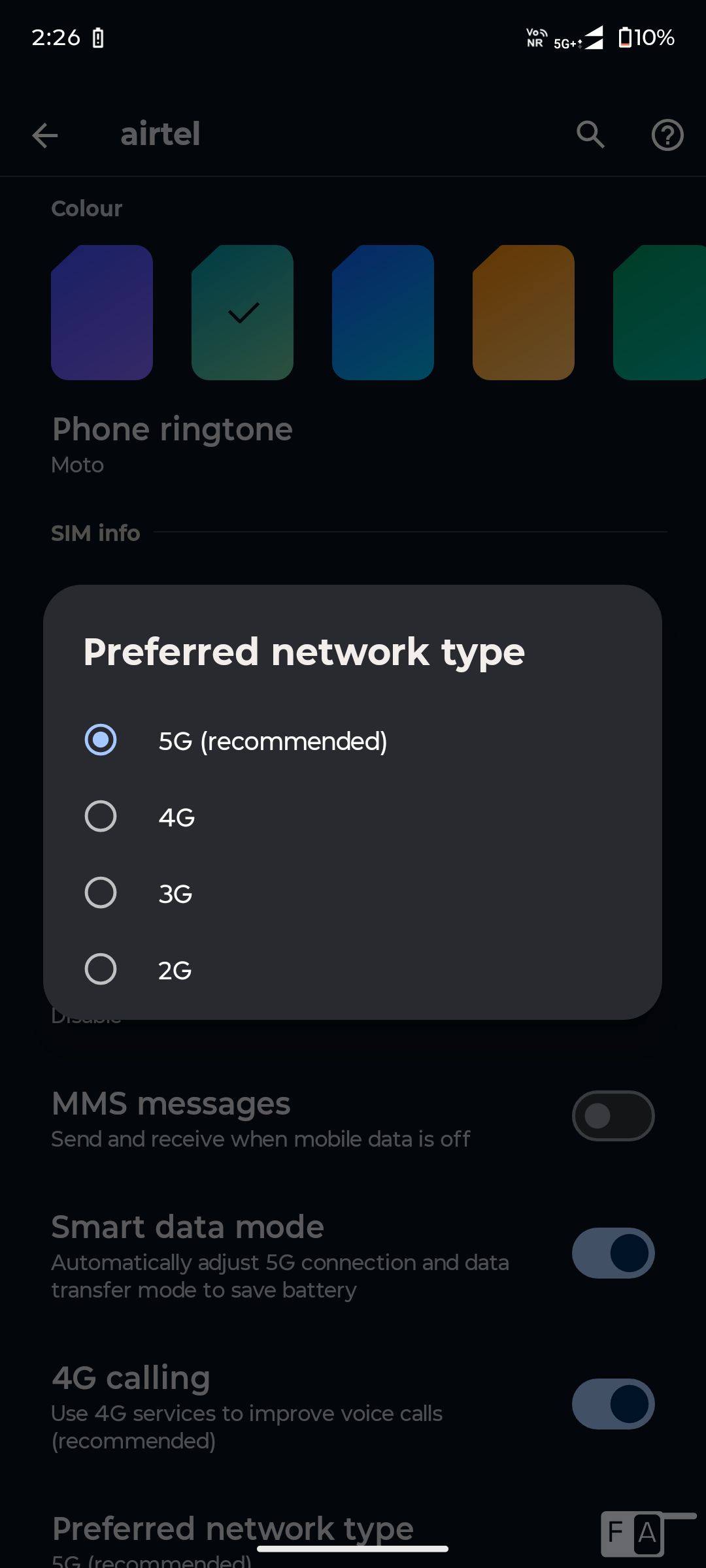Open the Phone ringtone setting

172,444
